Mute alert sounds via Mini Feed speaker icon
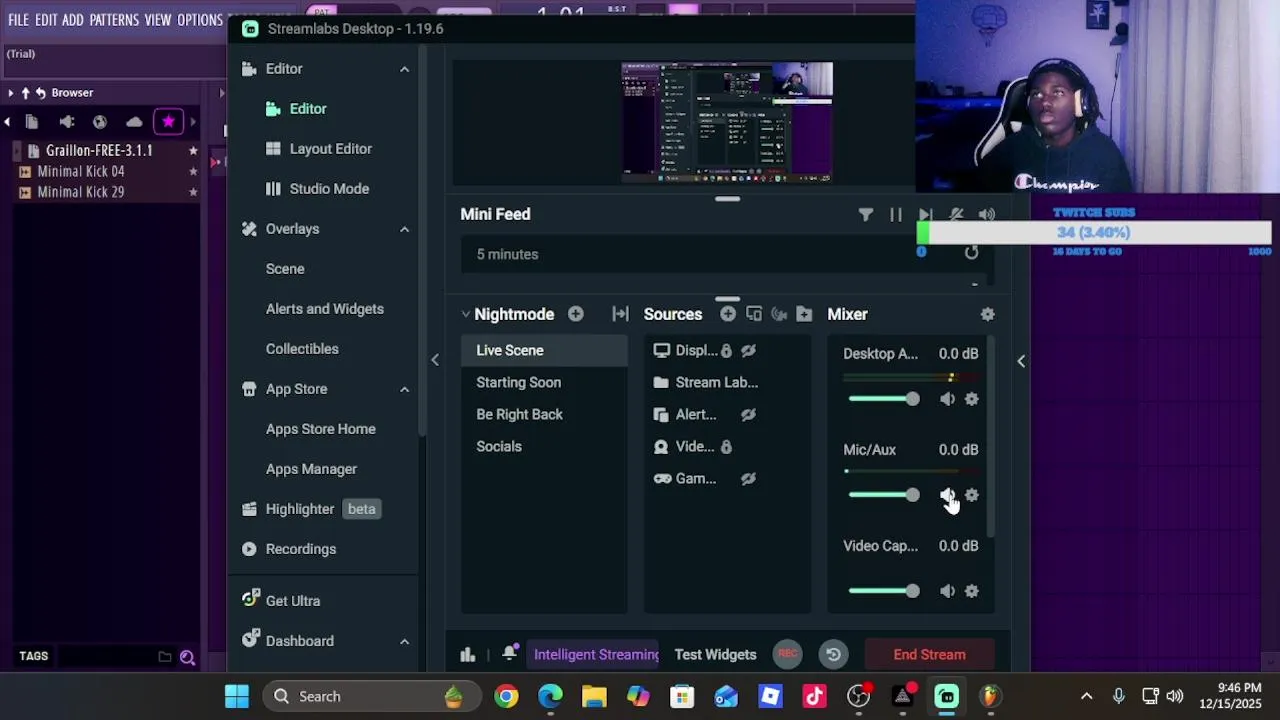 (x=987, y=214)
